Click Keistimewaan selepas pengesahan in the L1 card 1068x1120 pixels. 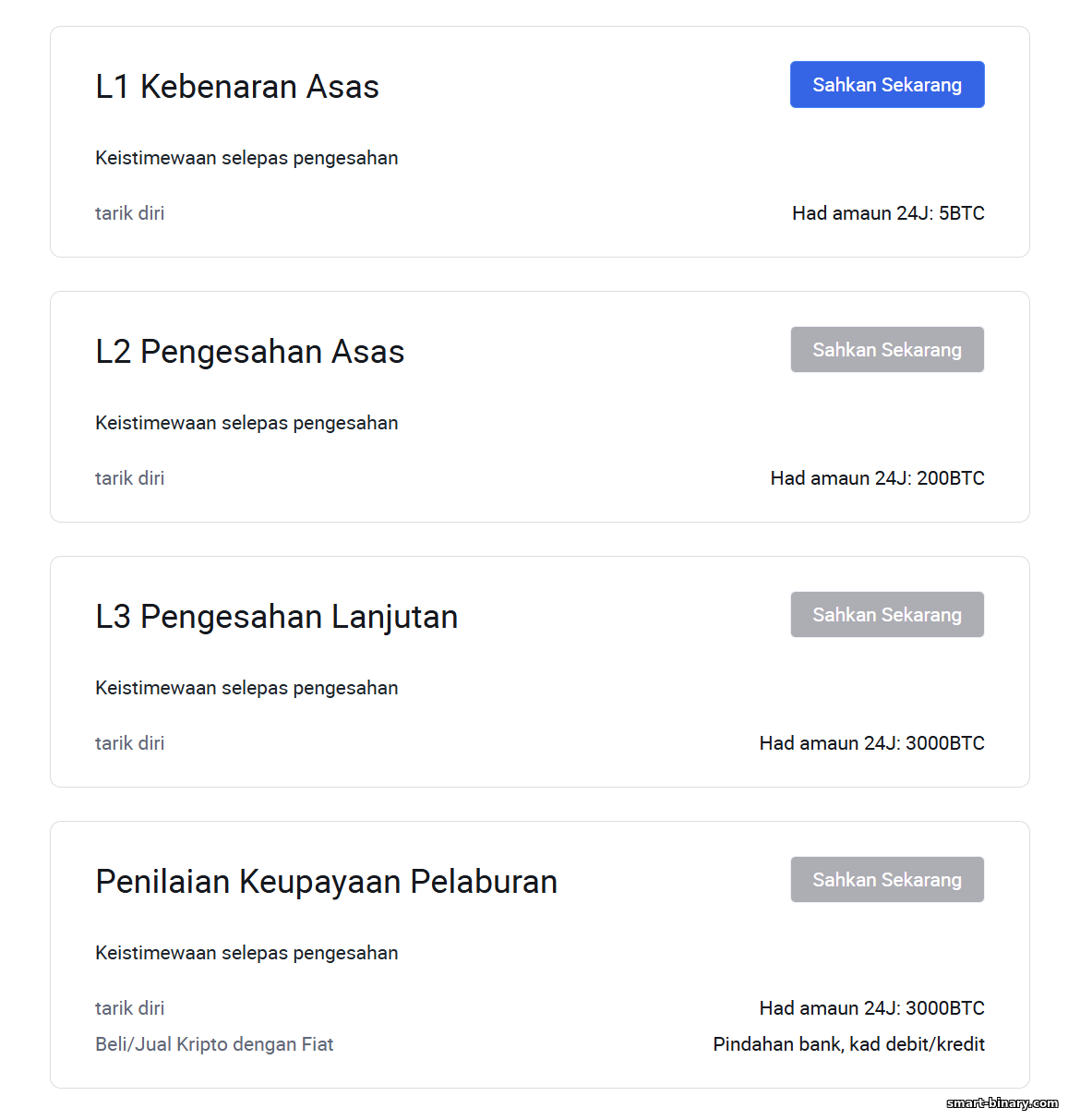246,158
